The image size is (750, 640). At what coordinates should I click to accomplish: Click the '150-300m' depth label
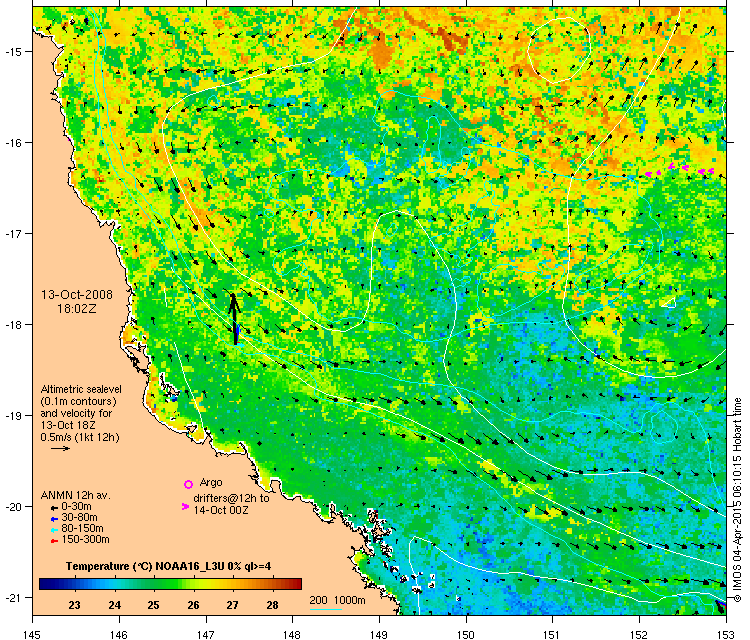85,540
